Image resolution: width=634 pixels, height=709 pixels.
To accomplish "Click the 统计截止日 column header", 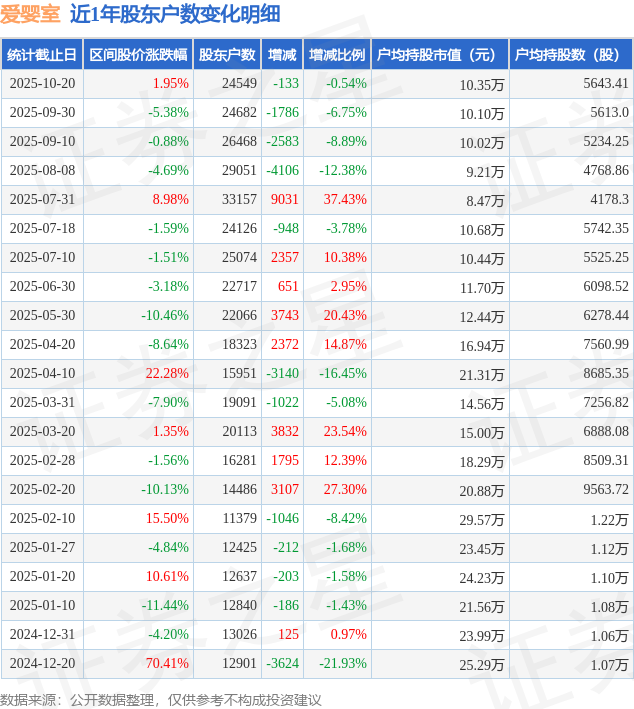I will click(x=41, y=55).
